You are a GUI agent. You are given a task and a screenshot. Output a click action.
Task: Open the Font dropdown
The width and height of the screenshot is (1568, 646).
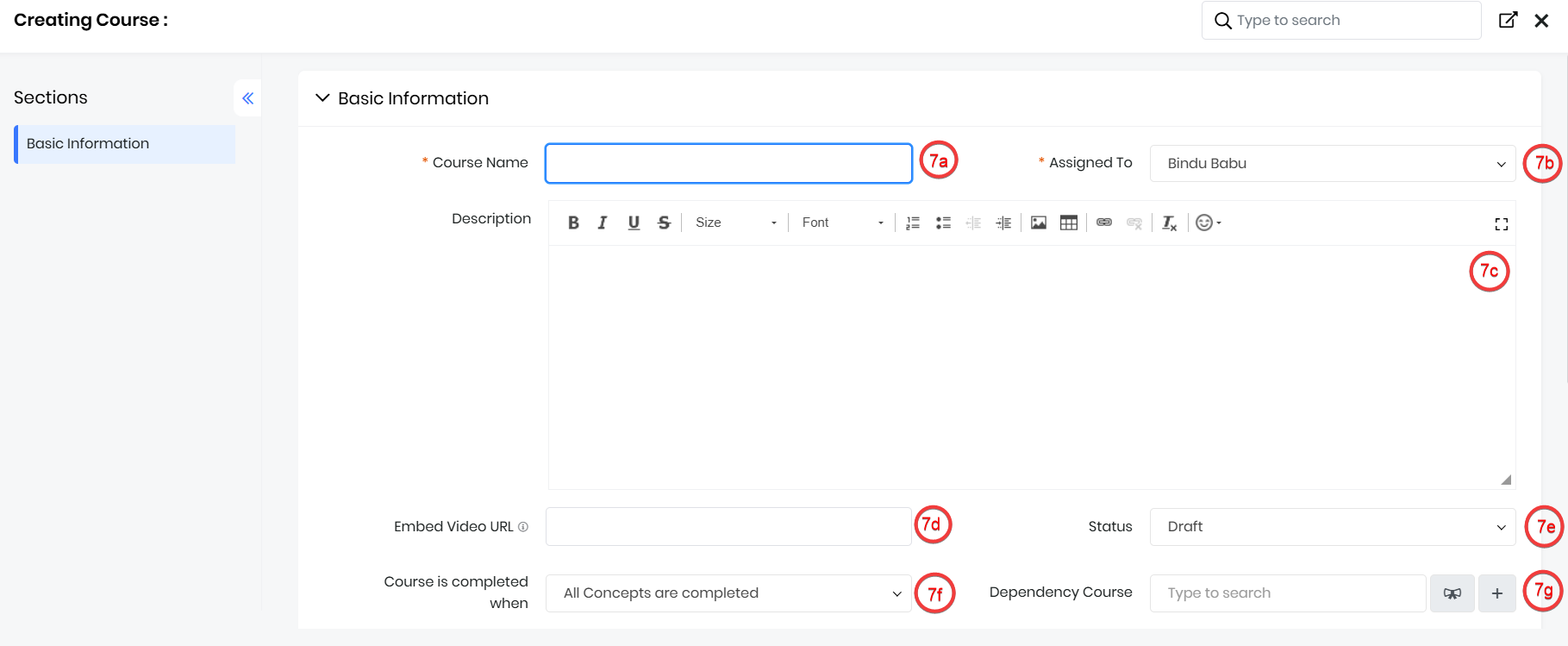click(842, 223)
